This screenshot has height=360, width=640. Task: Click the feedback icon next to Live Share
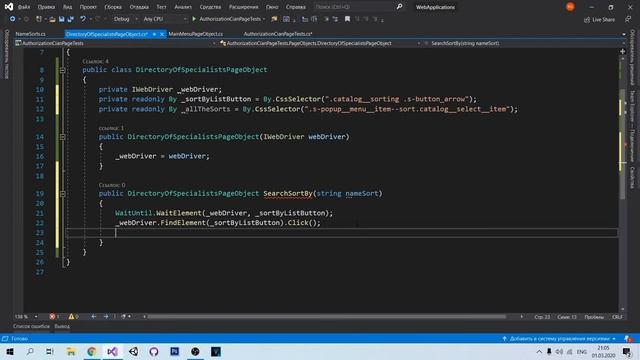click(x=628, y=20)
